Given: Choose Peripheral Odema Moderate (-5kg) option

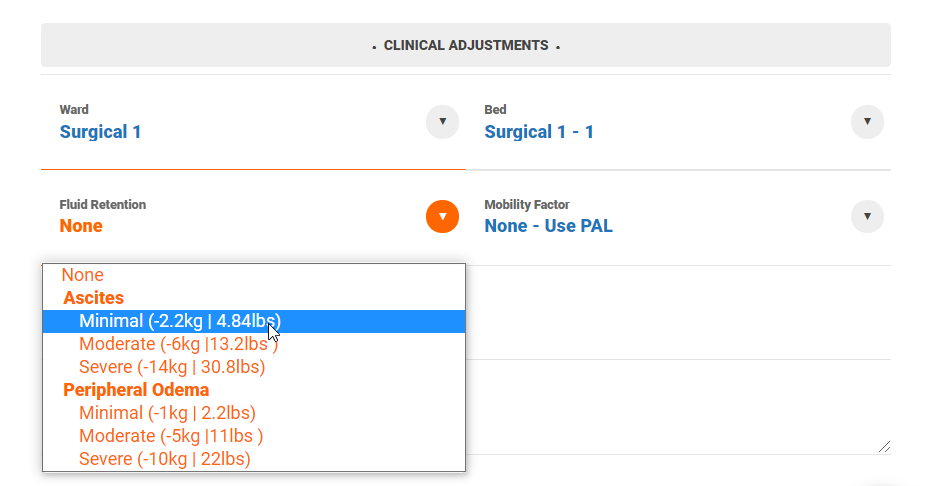Looking at the screenshot, I should pos(171,436).
